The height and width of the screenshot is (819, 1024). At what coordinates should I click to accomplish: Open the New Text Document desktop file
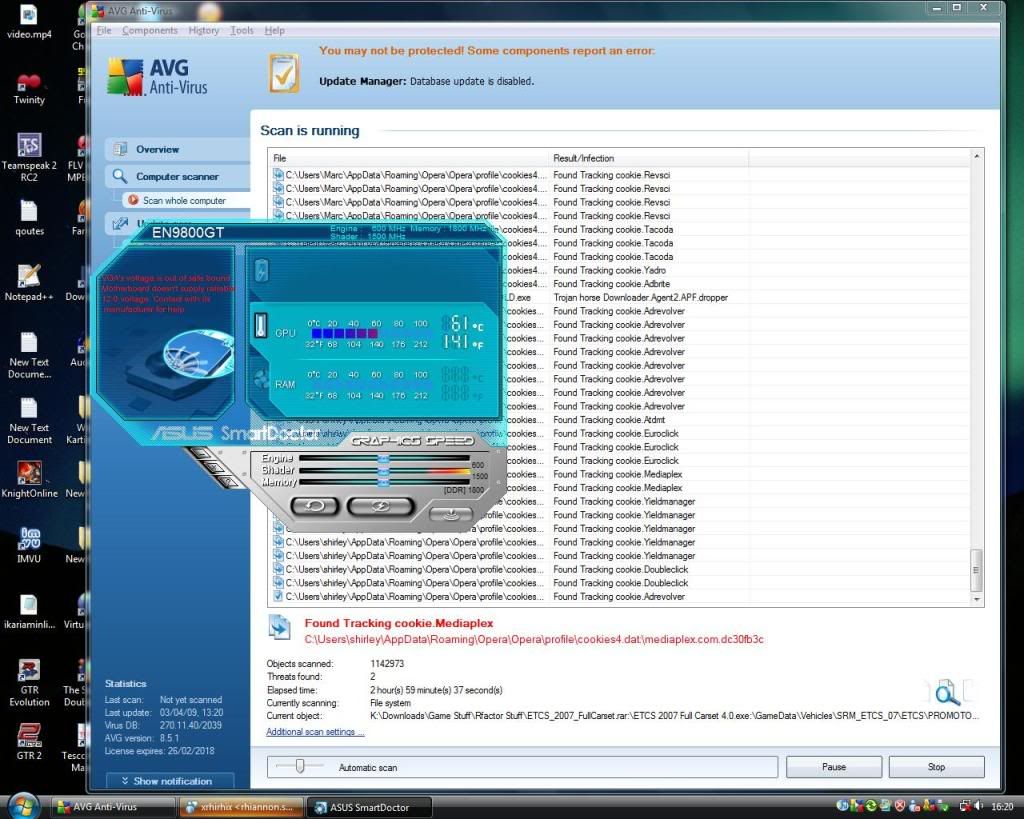[x=29, y=421]
